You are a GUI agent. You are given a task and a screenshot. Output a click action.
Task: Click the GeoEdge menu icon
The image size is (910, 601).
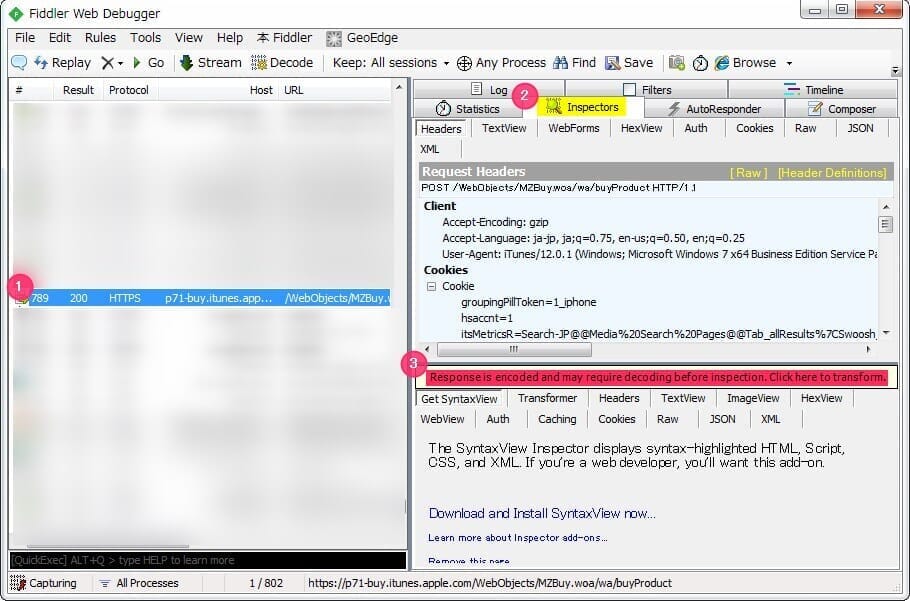pyautogui.click(x=334, y=38)
